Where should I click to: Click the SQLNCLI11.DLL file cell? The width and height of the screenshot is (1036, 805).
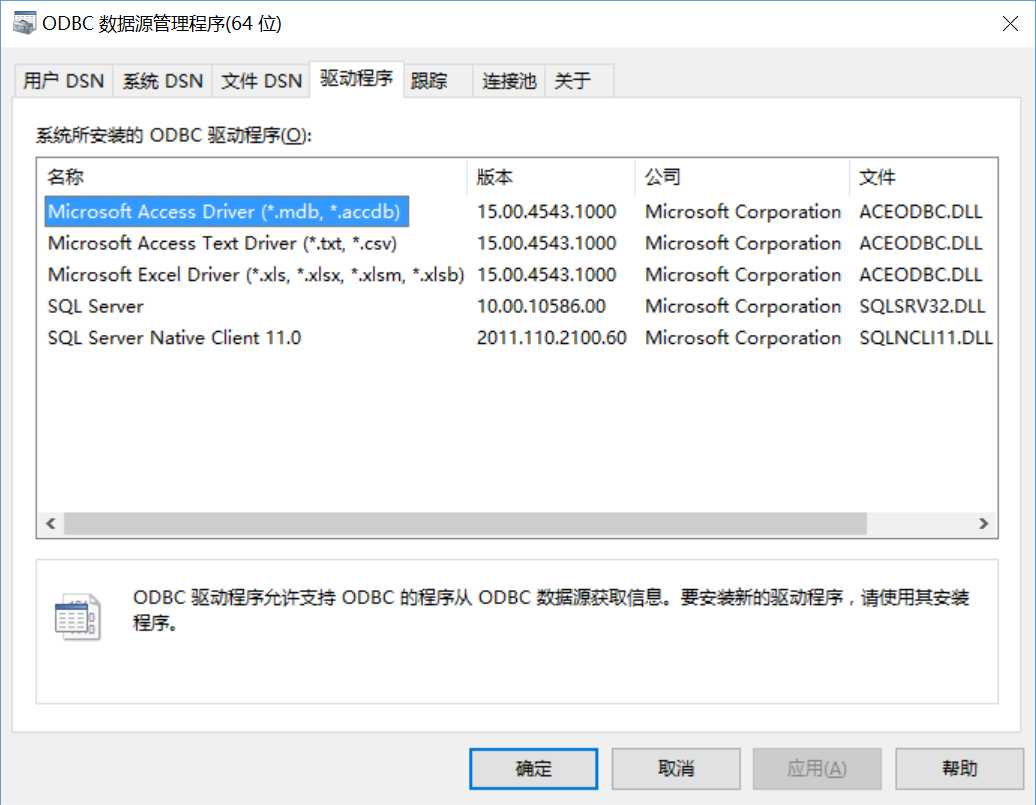tap(926, 338)
